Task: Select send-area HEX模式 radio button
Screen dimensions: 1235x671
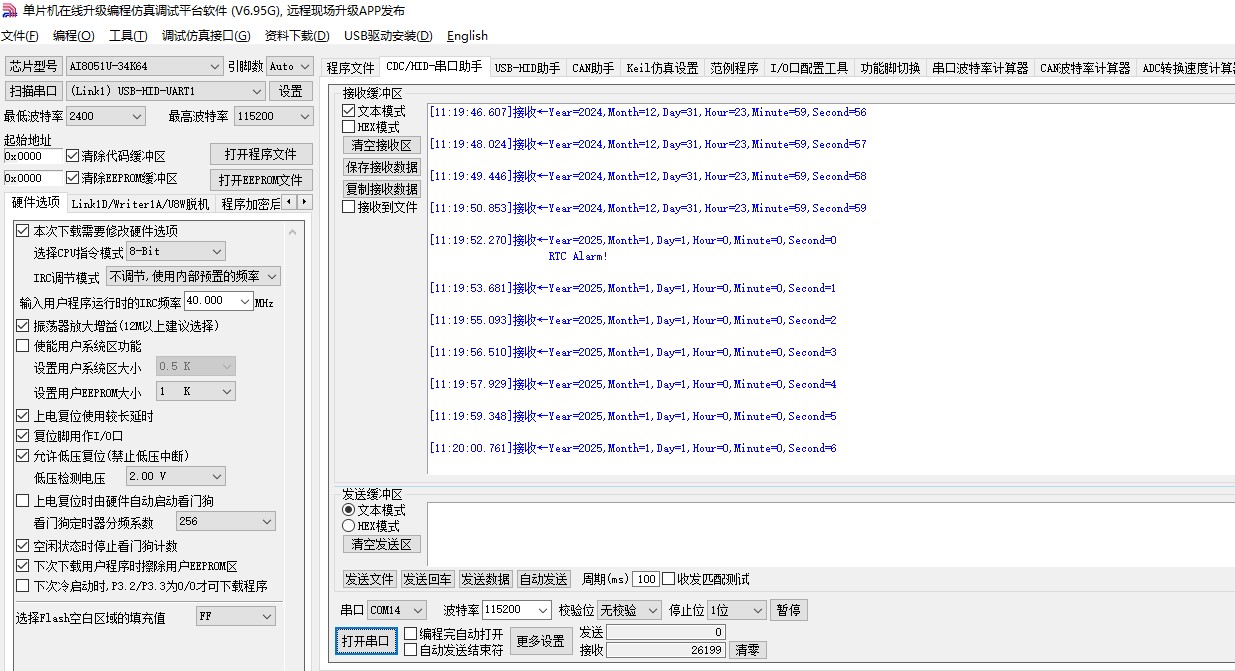Action: (x=348, y=525)
